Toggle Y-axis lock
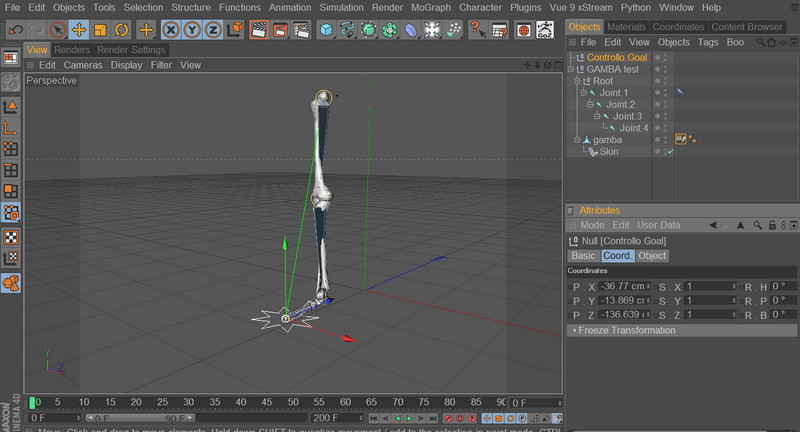The image size is (800, 432). 192,30
